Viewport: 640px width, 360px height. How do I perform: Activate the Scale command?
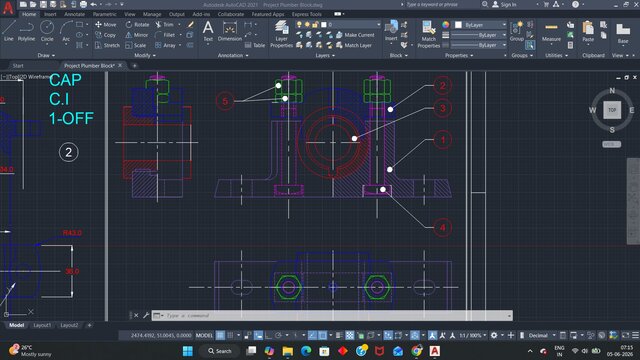(x=136, y=45)
